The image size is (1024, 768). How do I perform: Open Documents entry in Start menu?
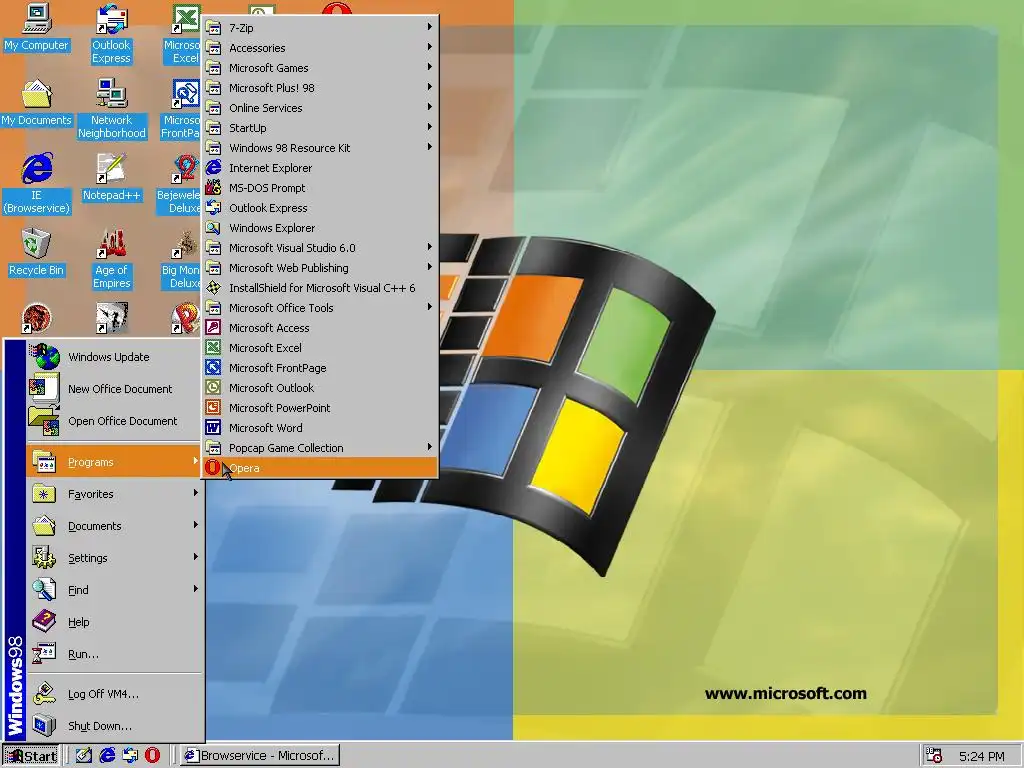pyautogui.click(x=114, y=526)
